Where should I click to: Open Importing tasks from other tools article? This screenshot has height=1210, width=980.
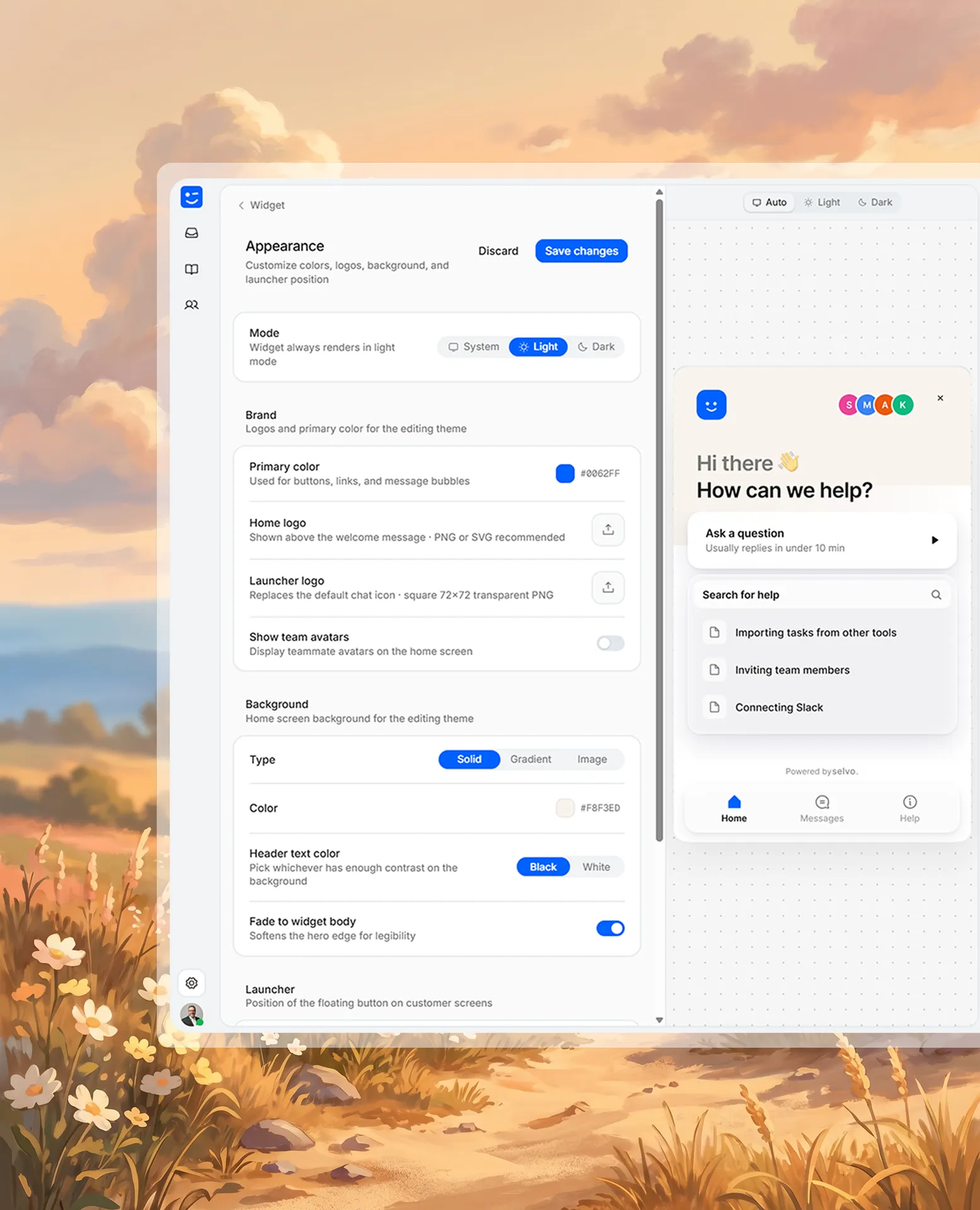pyautogui.click(x=822, y=633)
